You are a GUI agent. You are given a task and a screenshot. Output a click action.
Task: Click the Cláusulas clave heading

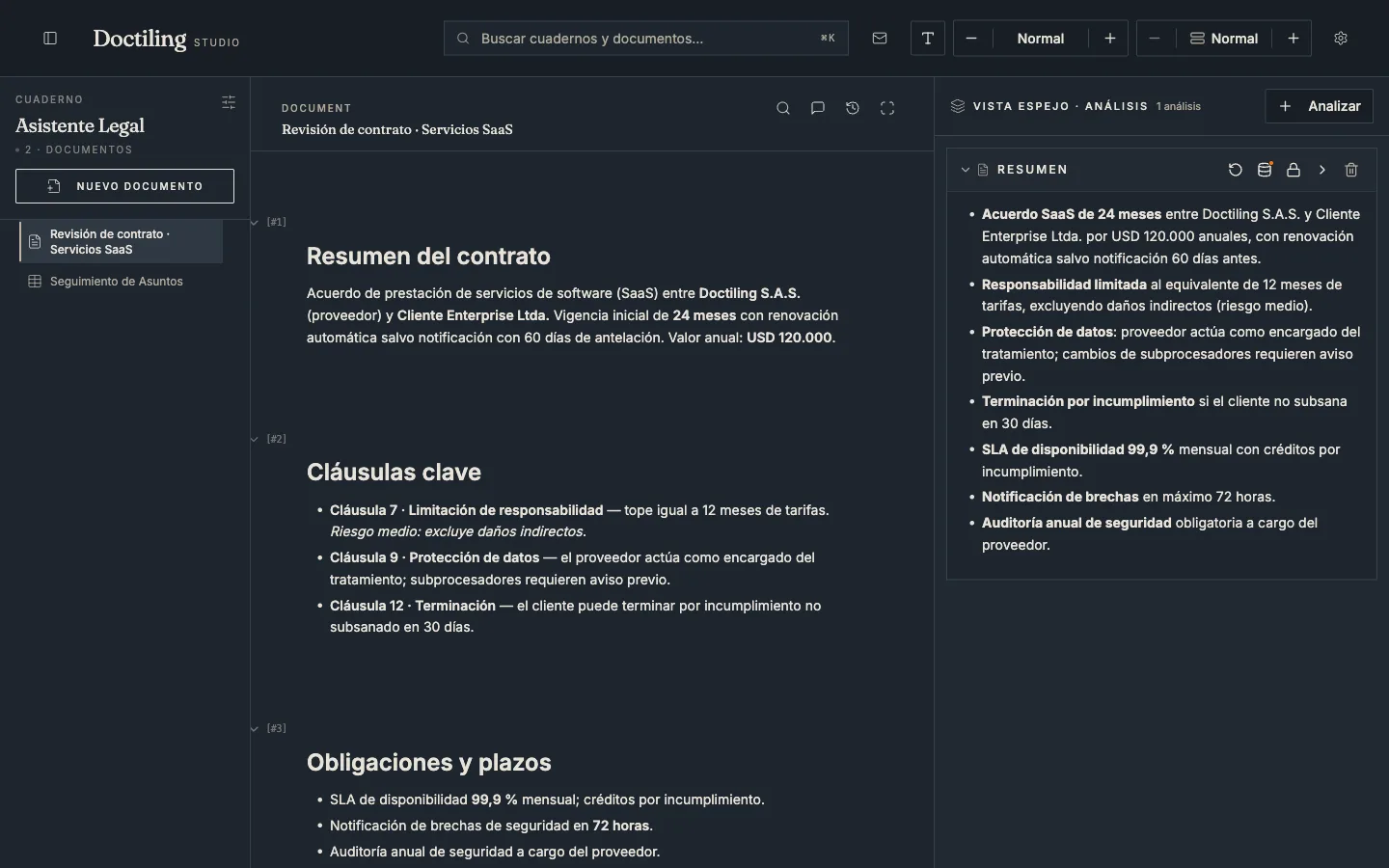click(x=394, y=473)
